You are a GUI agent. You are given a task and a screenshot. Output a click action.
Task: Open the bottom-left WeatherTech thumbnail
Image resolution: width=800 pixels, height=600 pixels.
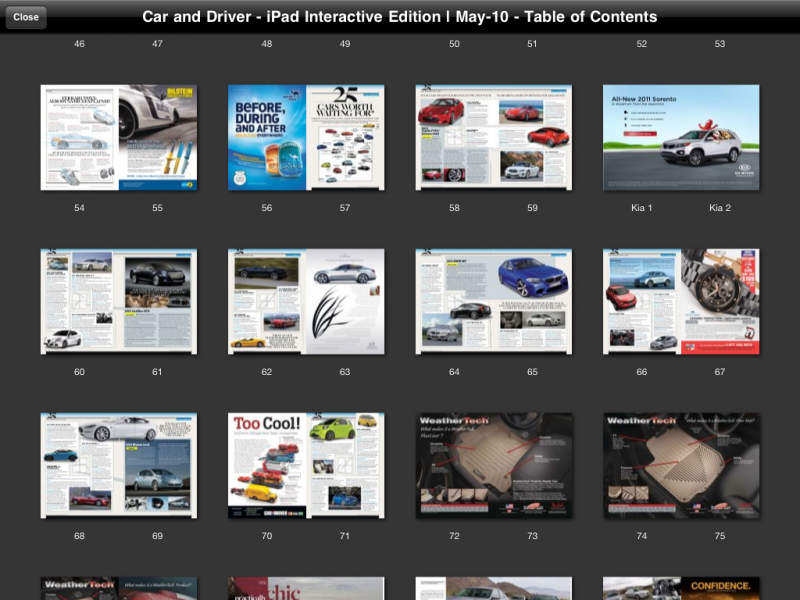tap(118, 588)
